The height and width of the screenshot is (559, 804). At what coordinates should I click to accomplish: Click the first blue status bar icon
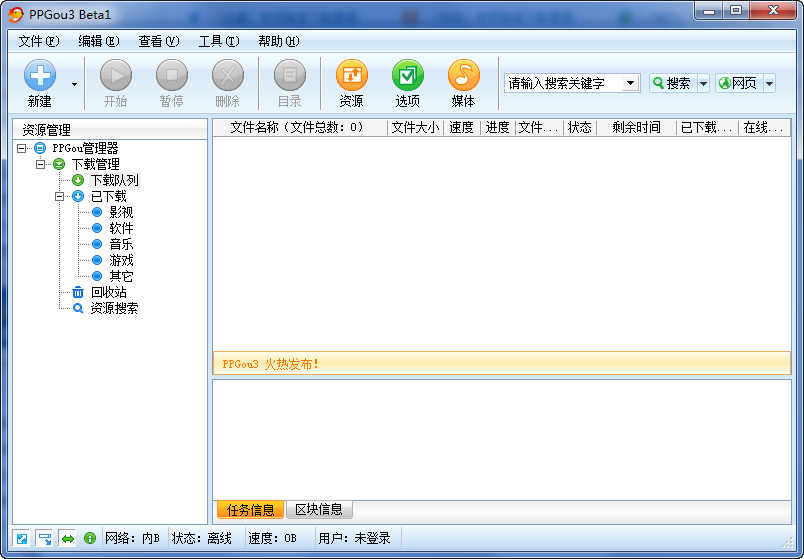[x=22, y=538]
